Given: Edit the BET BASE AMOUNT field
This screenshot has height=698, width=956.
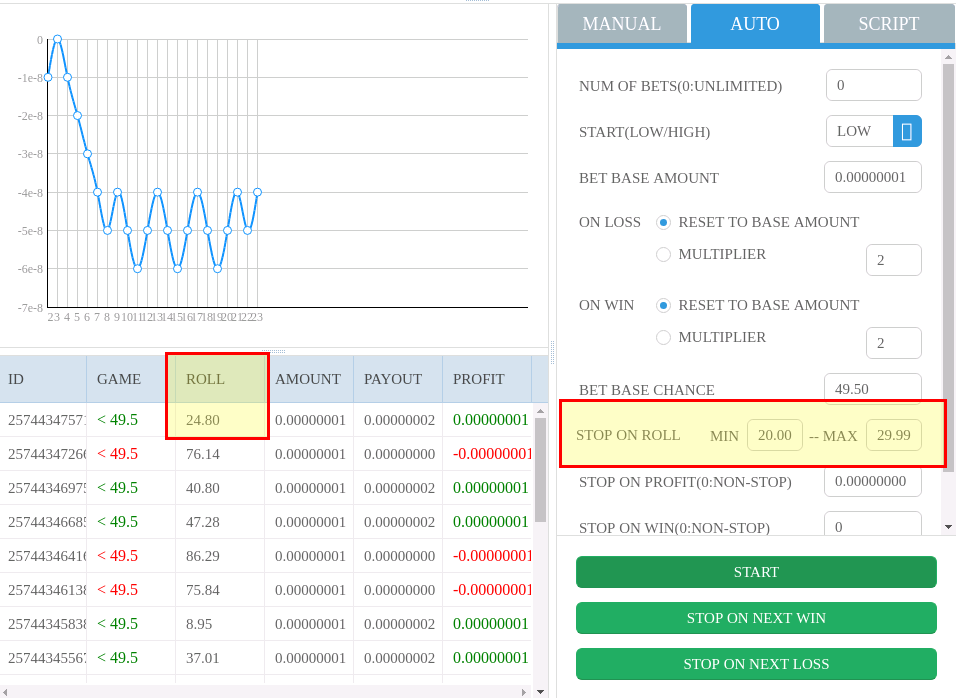Looking at the screenshot, I should [x=872, y=177].
